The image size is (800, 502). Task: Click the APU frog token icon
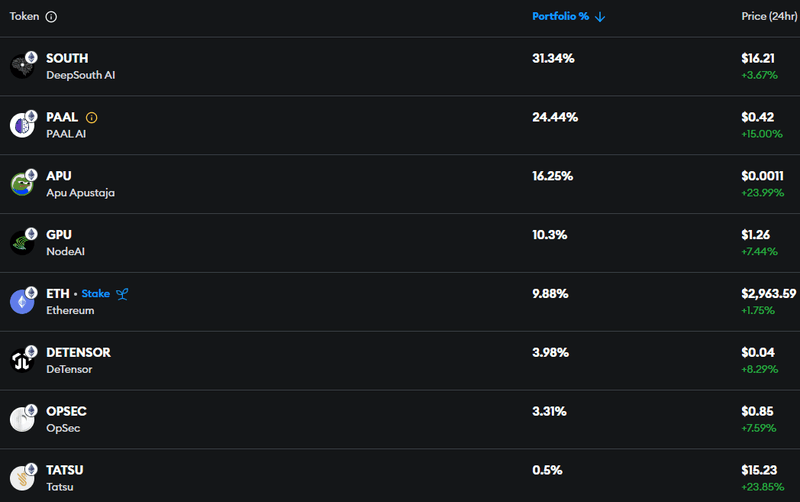click(x=22, y=184)
